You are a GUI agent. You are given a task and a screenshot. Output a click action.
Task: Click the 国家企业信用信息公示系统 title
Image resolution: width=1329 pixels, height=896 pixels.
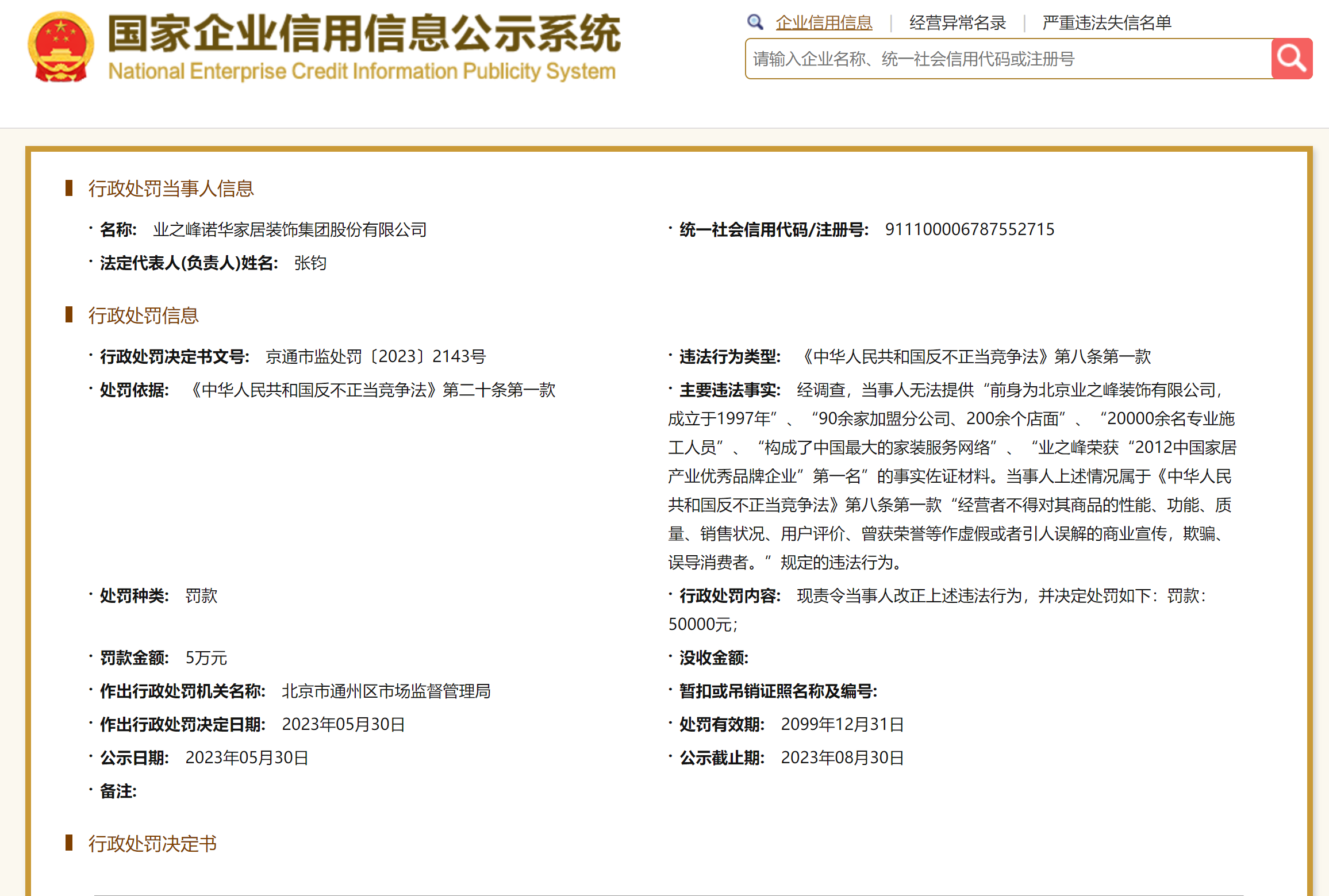tap(364, 33)
